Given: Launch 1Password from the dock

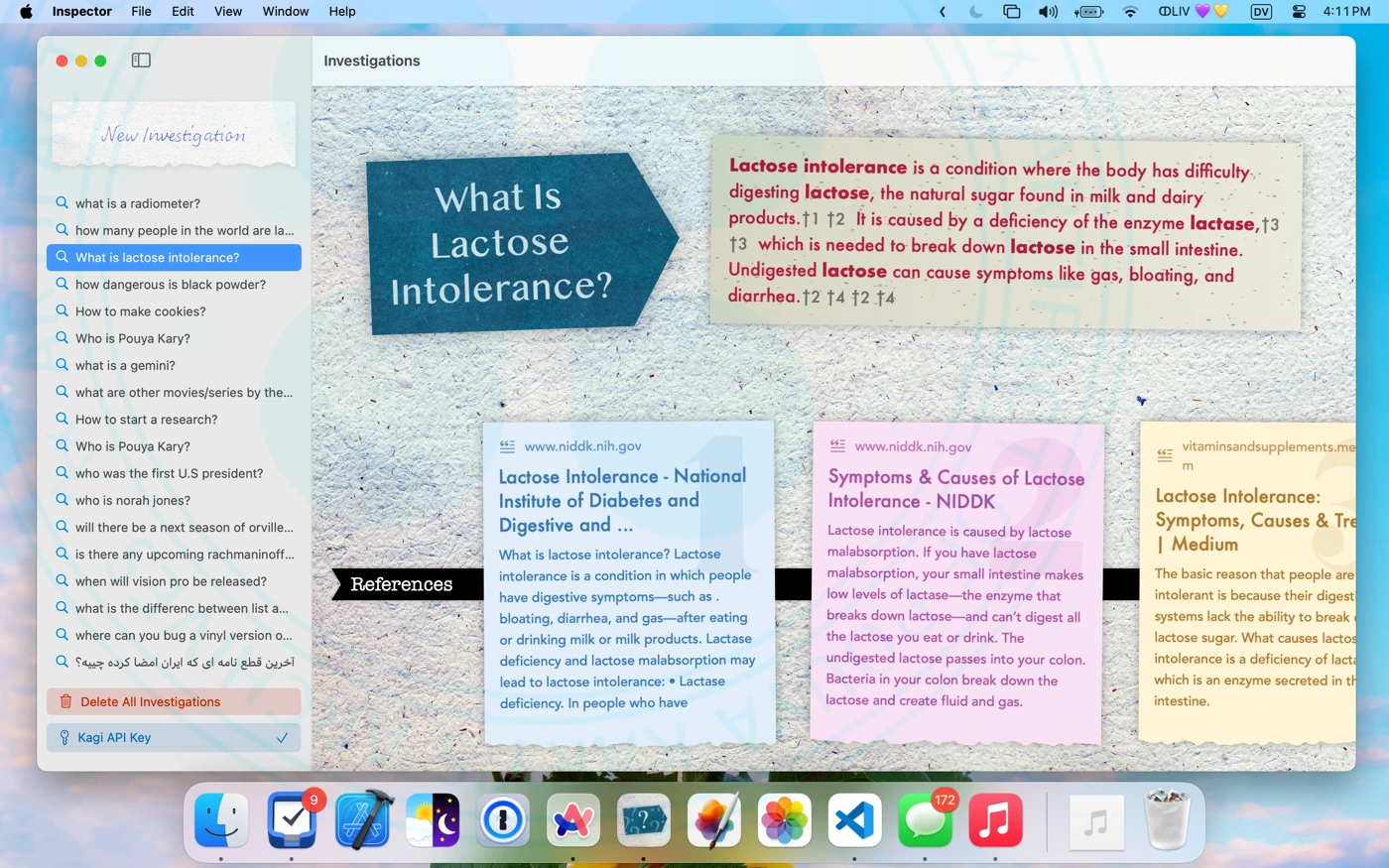Looking at the screenshot, I should coord(503,820).
